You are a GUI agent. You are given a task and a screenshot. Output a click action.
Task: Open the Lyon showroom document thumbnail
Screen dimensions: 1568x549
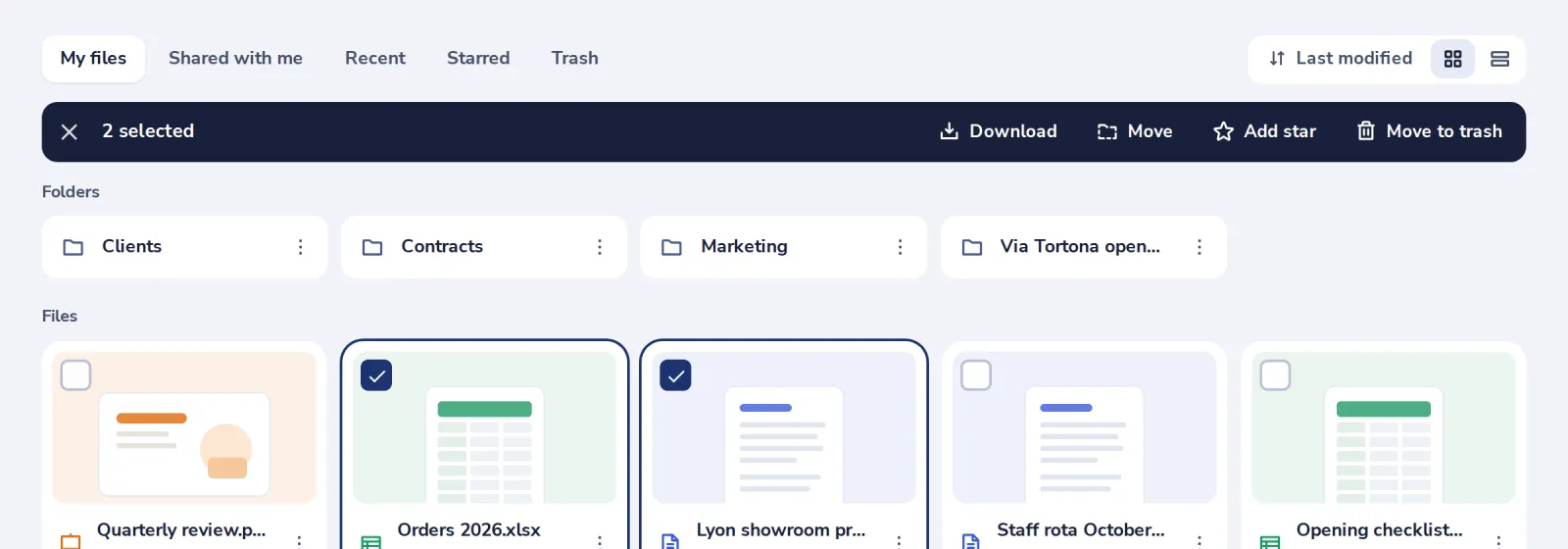click(x=784, y=428)
